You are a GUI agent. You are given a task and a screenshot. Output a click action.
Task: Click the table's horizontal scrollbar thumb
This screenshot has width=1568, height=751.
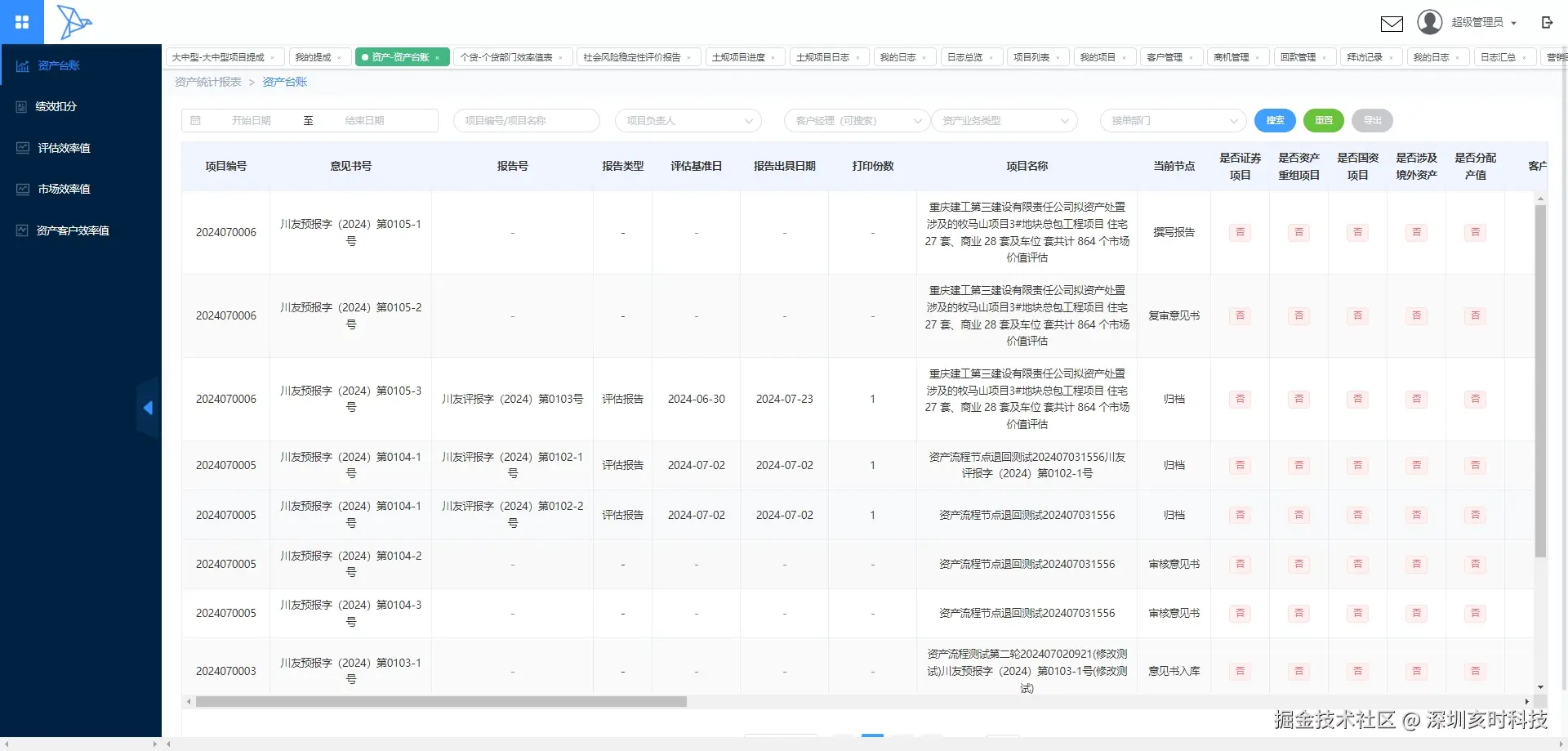[441, 701]
